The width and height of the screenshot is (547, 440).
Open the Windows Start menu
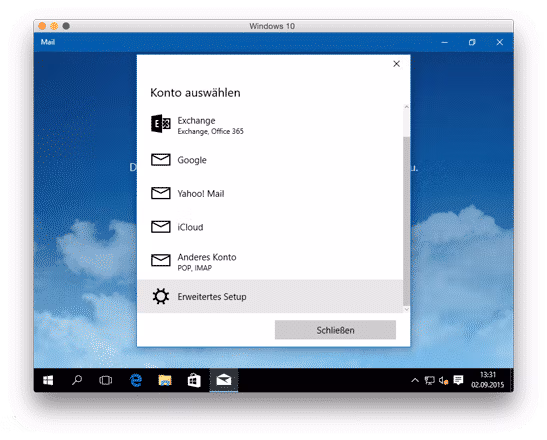48,380
